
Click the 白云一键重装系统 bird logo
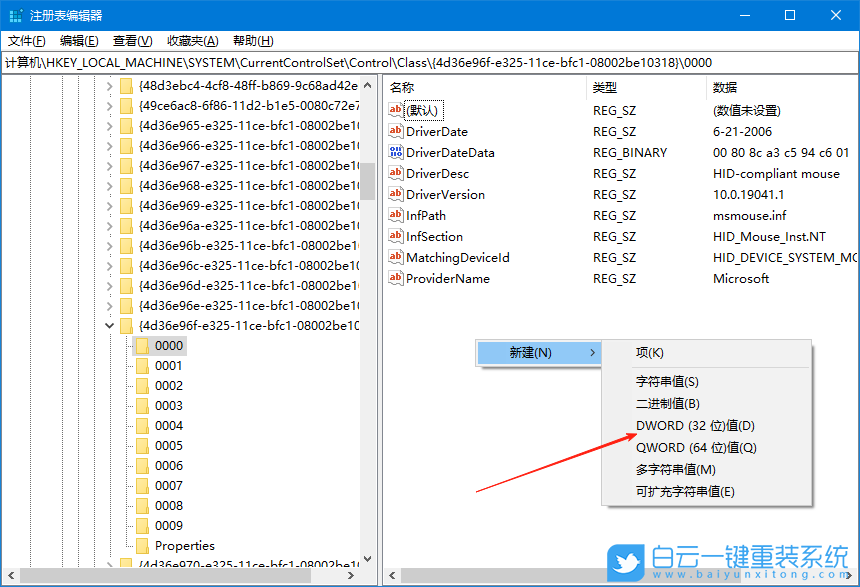tap(624, 560)
